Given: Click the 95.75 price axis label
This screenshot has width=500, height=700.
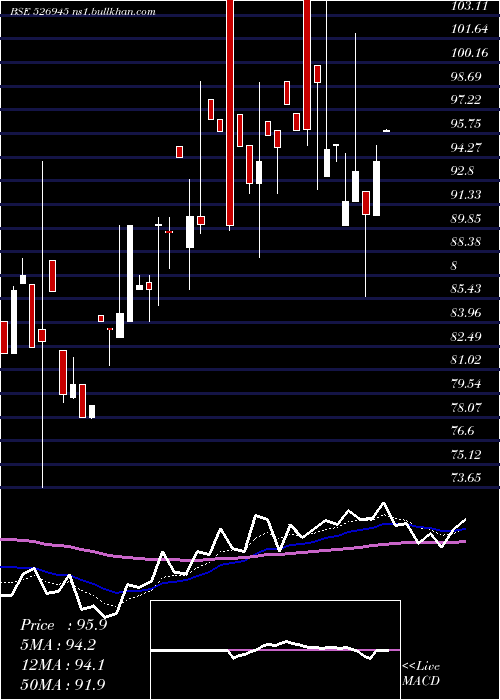Looking at the screenshot, I should pyautogui.click(x=466, y=124).
